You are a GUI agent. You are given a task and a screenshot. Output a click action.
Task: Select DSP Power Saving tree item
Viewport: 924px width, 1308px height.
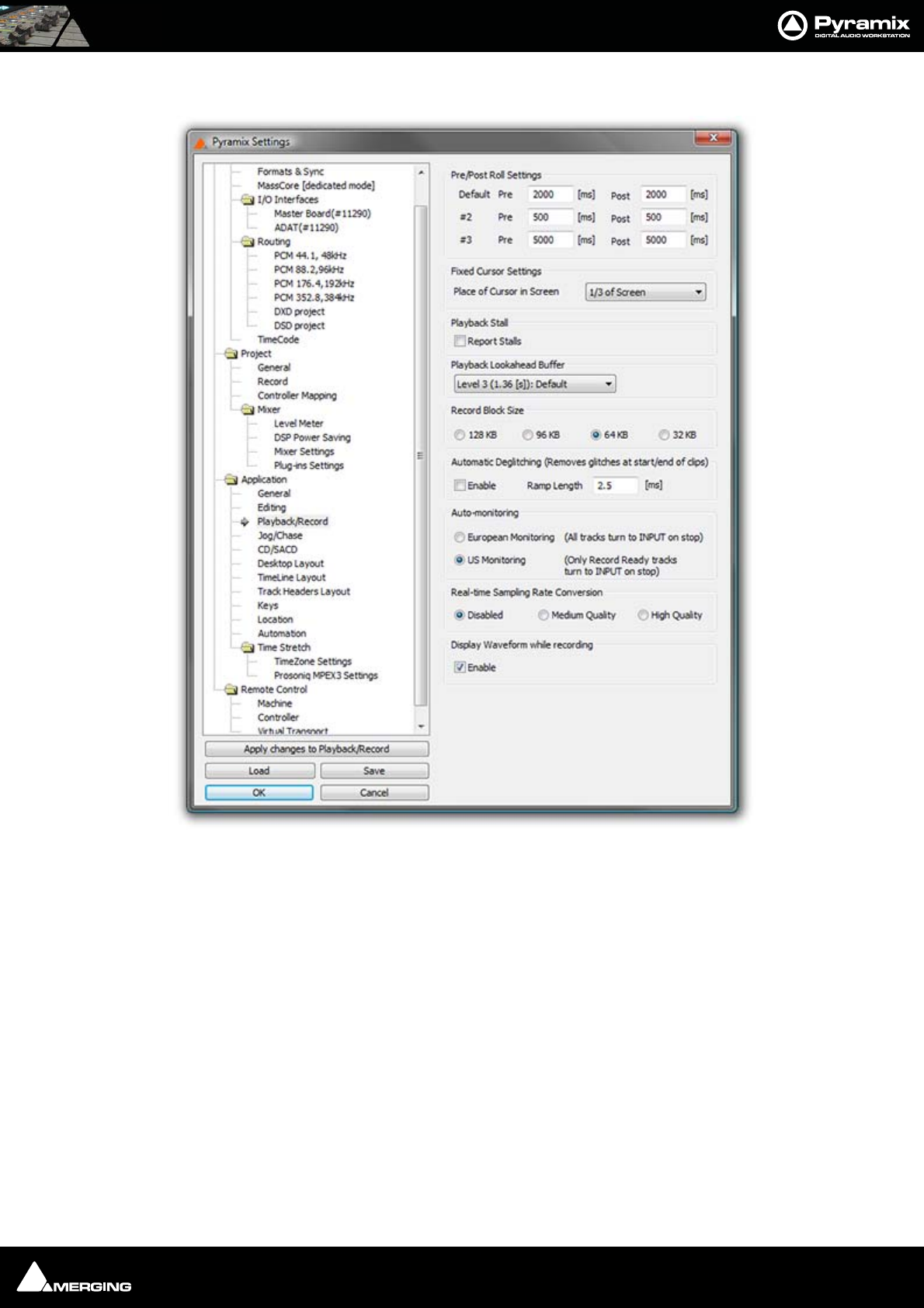point(312,437)
